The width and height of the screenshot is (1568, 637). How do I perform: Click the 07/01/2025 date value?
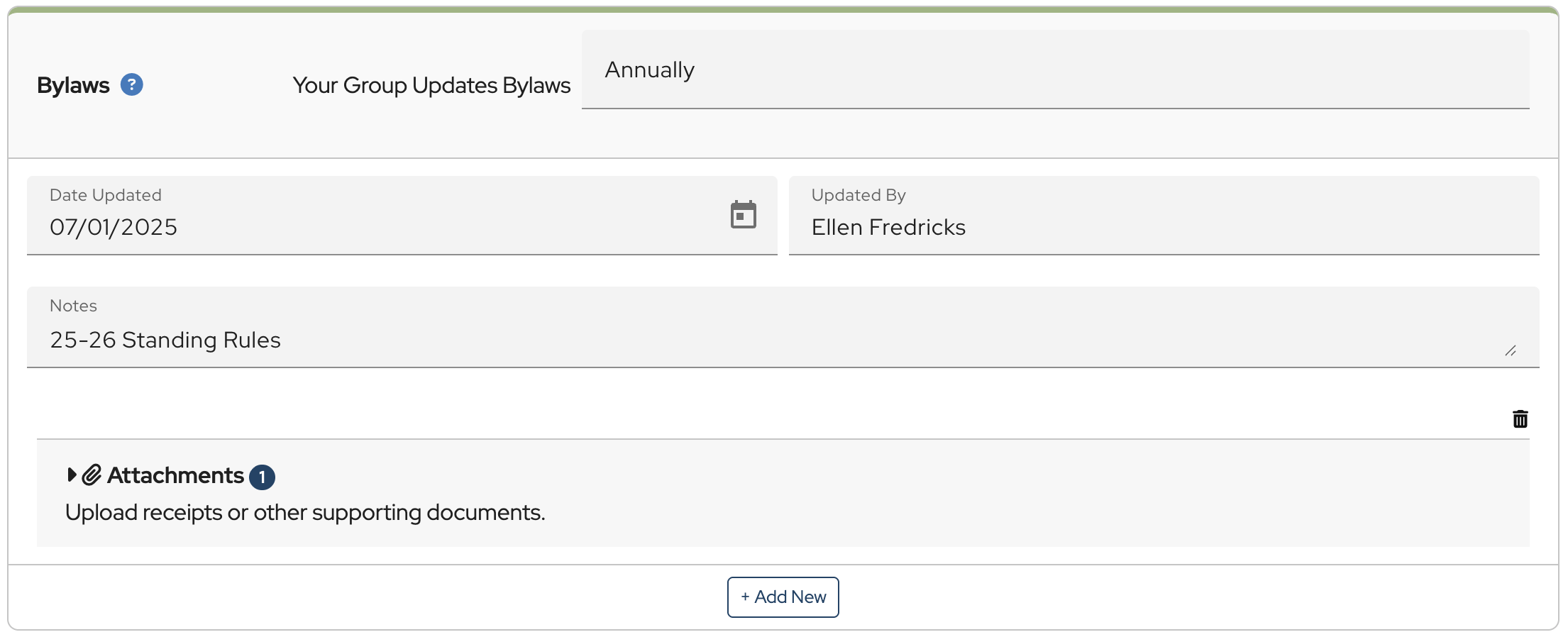tap(114, 227)
